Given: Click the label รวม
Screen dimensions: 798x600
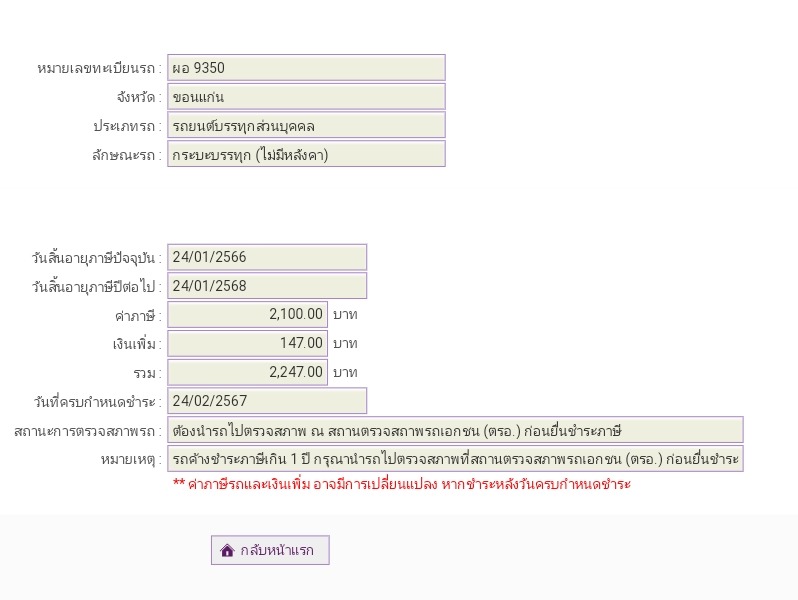Looking at the screenshot, I should click(147, 374).
